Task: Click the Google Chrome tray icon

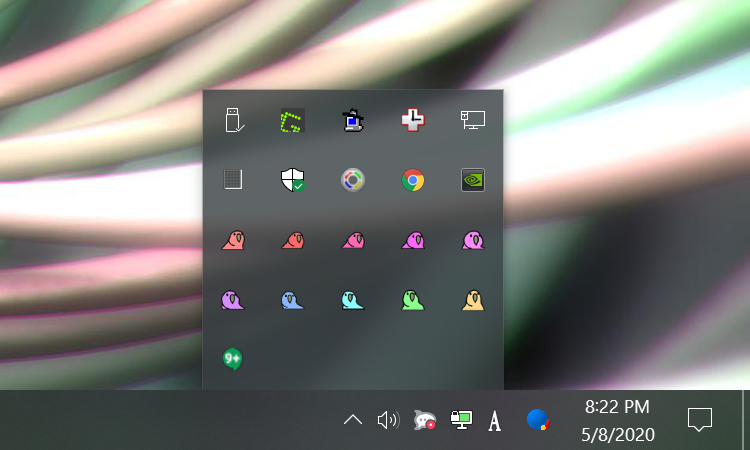Action: tap(413, 180)
